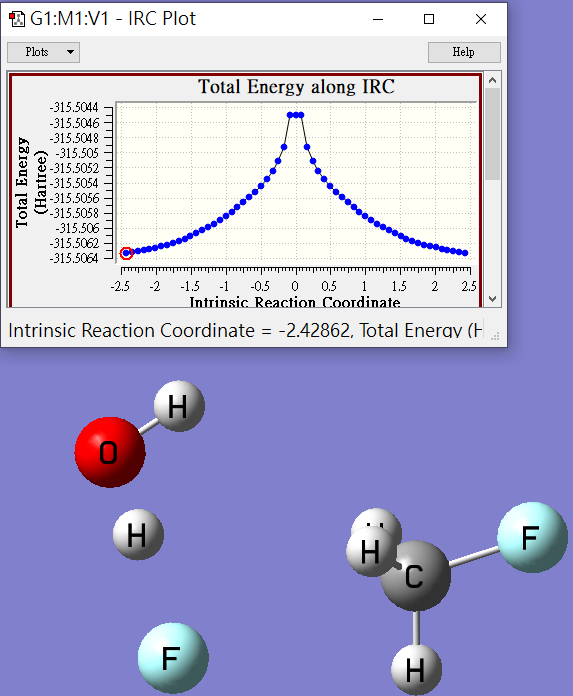This screenshot has height=696, width=573.
Task: Click the Help button
Action: [x=464, y=52]
